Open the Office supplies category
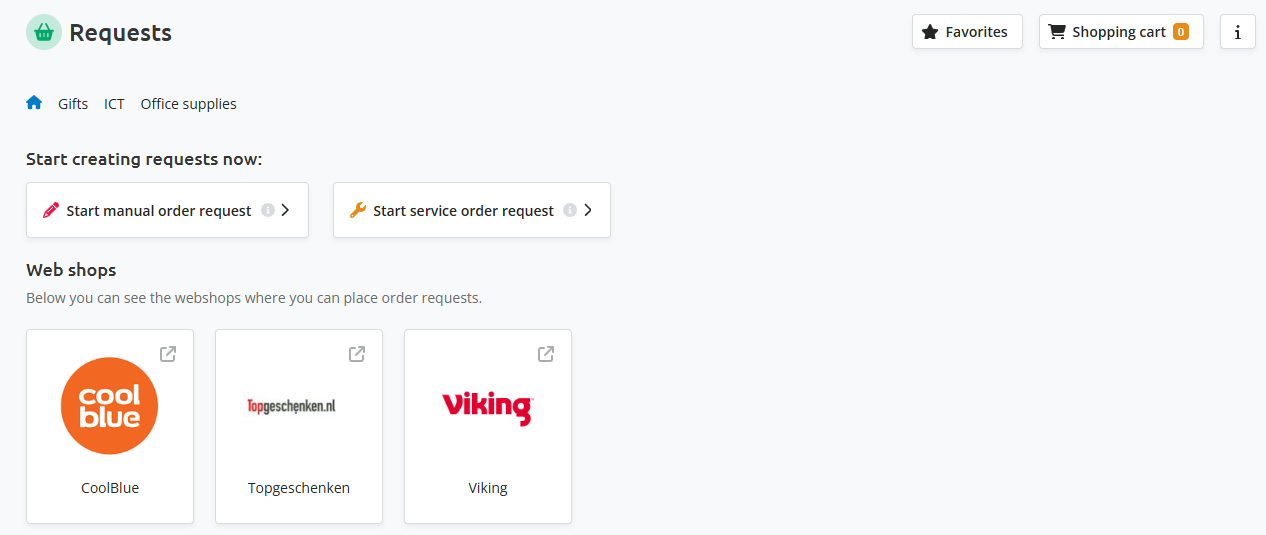Screen dimensions: 1266x535 tap(188, 104)
